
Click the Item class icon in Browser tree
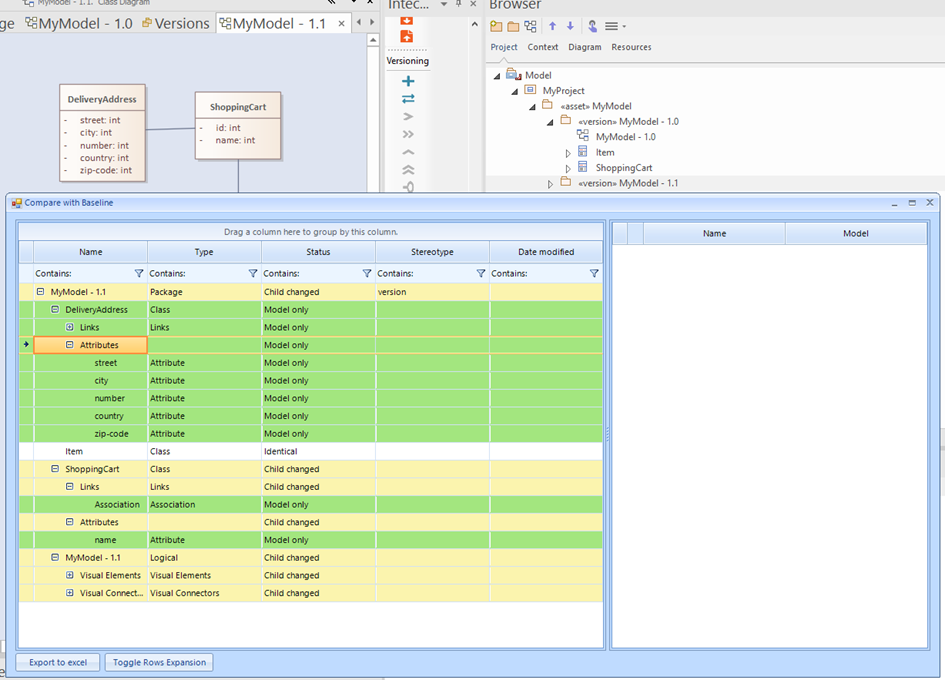point(583,152)
